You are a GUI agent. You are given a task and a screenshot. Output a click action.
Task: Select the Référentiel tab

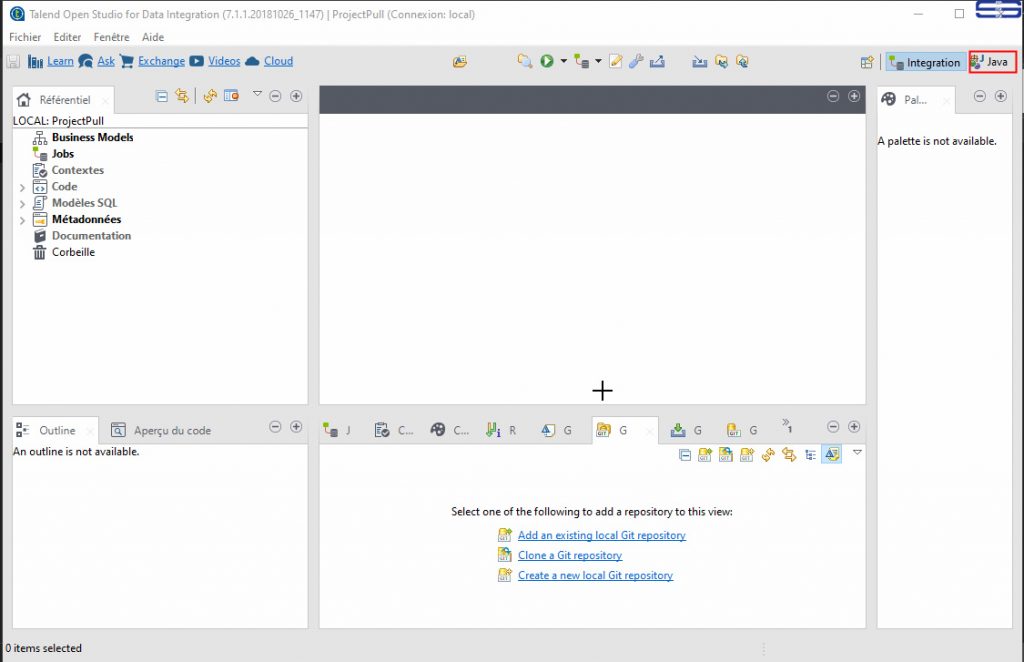pyautogui.click(x=63, y=100)
